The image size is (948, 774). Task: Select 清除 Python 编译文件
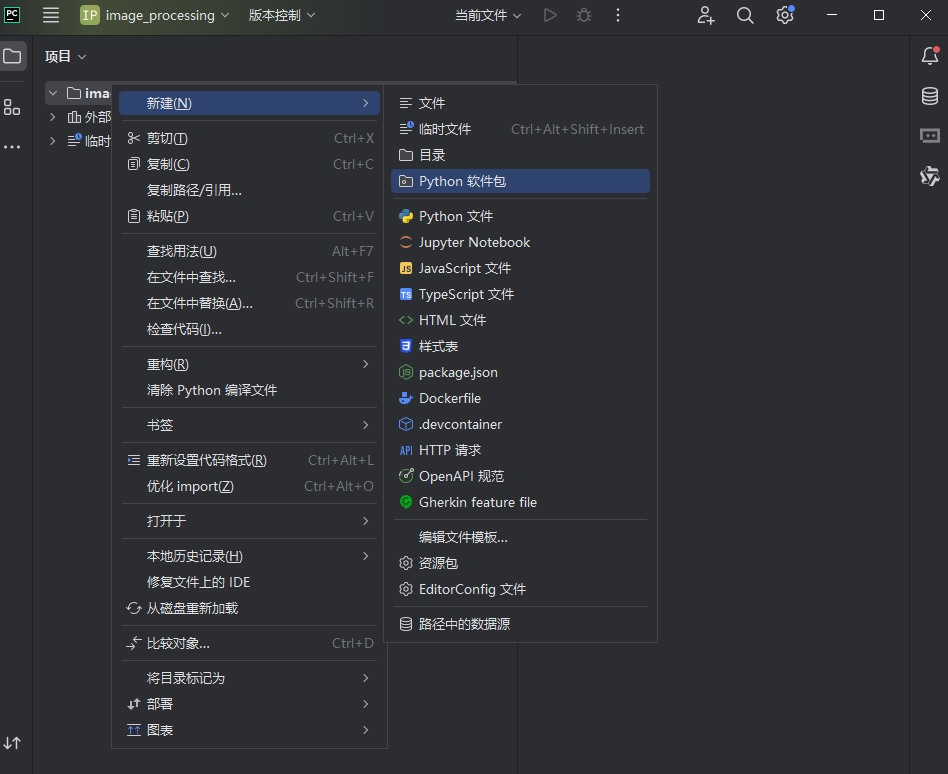click(249, 391)
